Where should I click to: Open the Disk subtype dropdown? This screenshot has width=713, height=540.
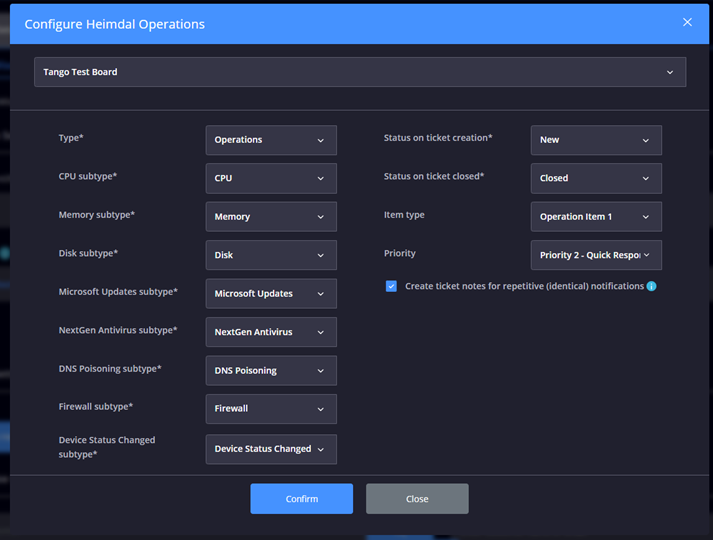coord(271,255)
